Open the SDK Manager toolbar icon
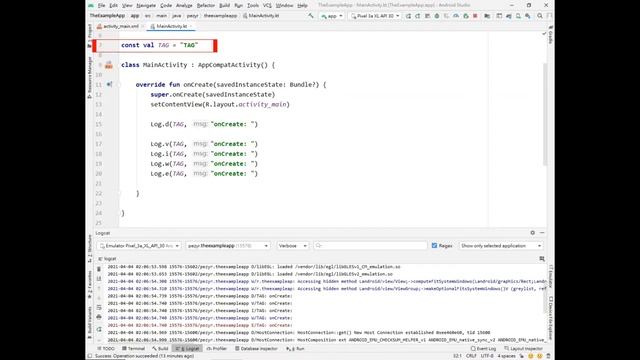Image resolution: width=640 pixels, height=360 pixels. tap(528, 16)
